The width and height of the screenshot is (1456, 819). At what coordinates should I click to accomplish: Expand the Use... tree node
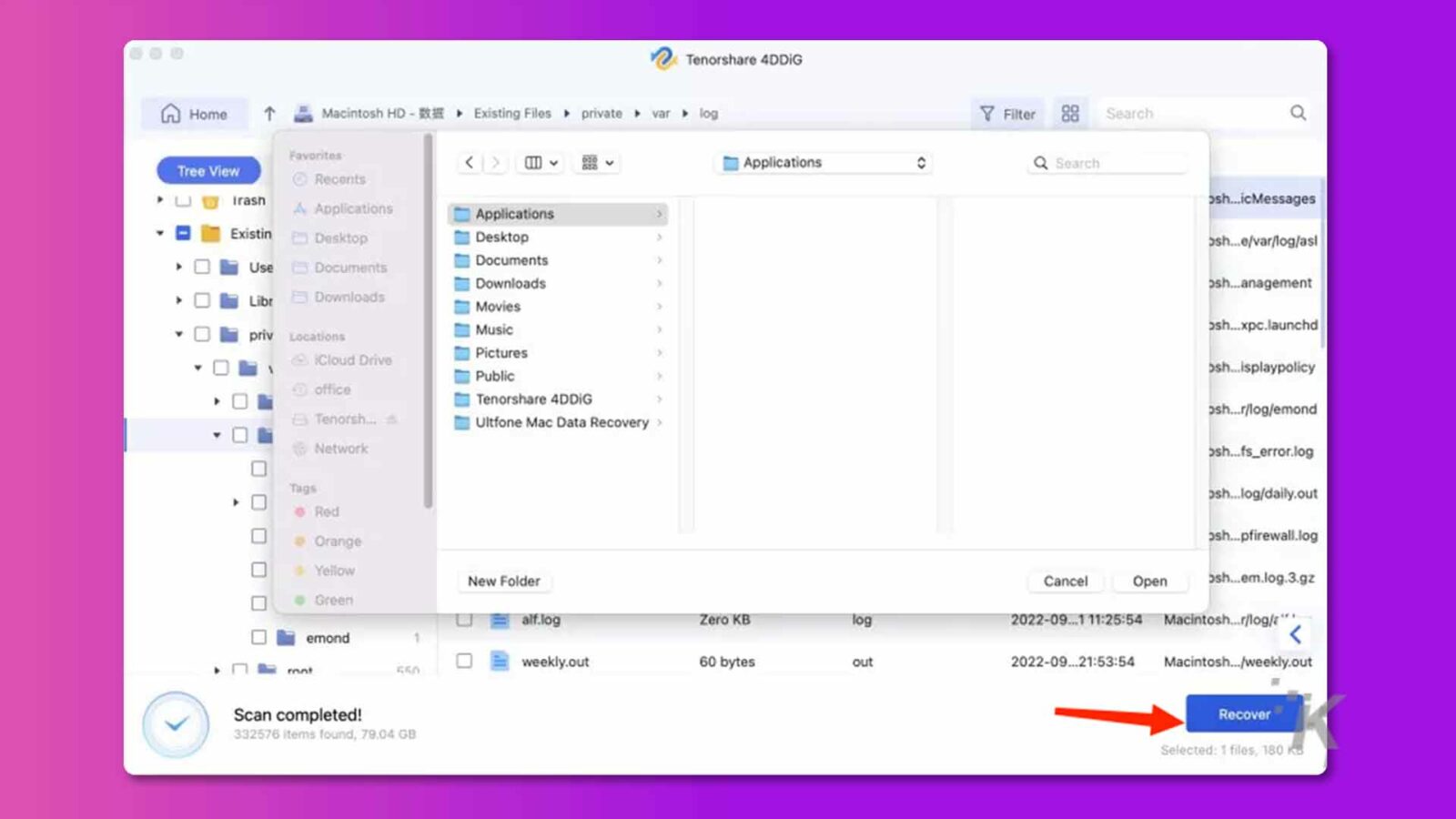pyautogui.click(x=179, y=267)
